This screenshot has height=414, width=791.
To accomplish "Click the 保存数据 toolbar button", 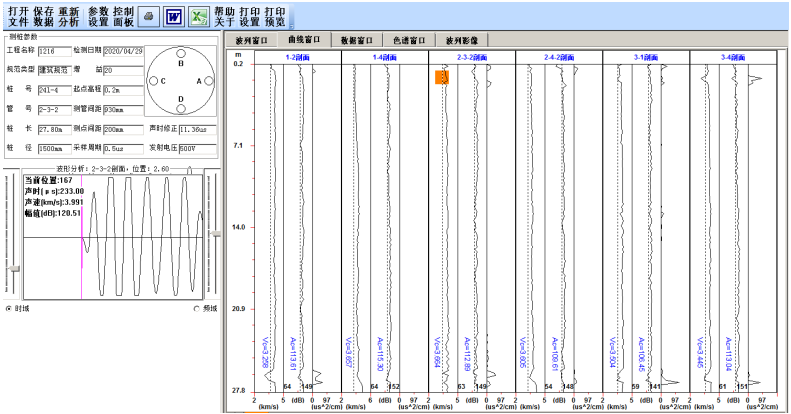I will point(43,17).
